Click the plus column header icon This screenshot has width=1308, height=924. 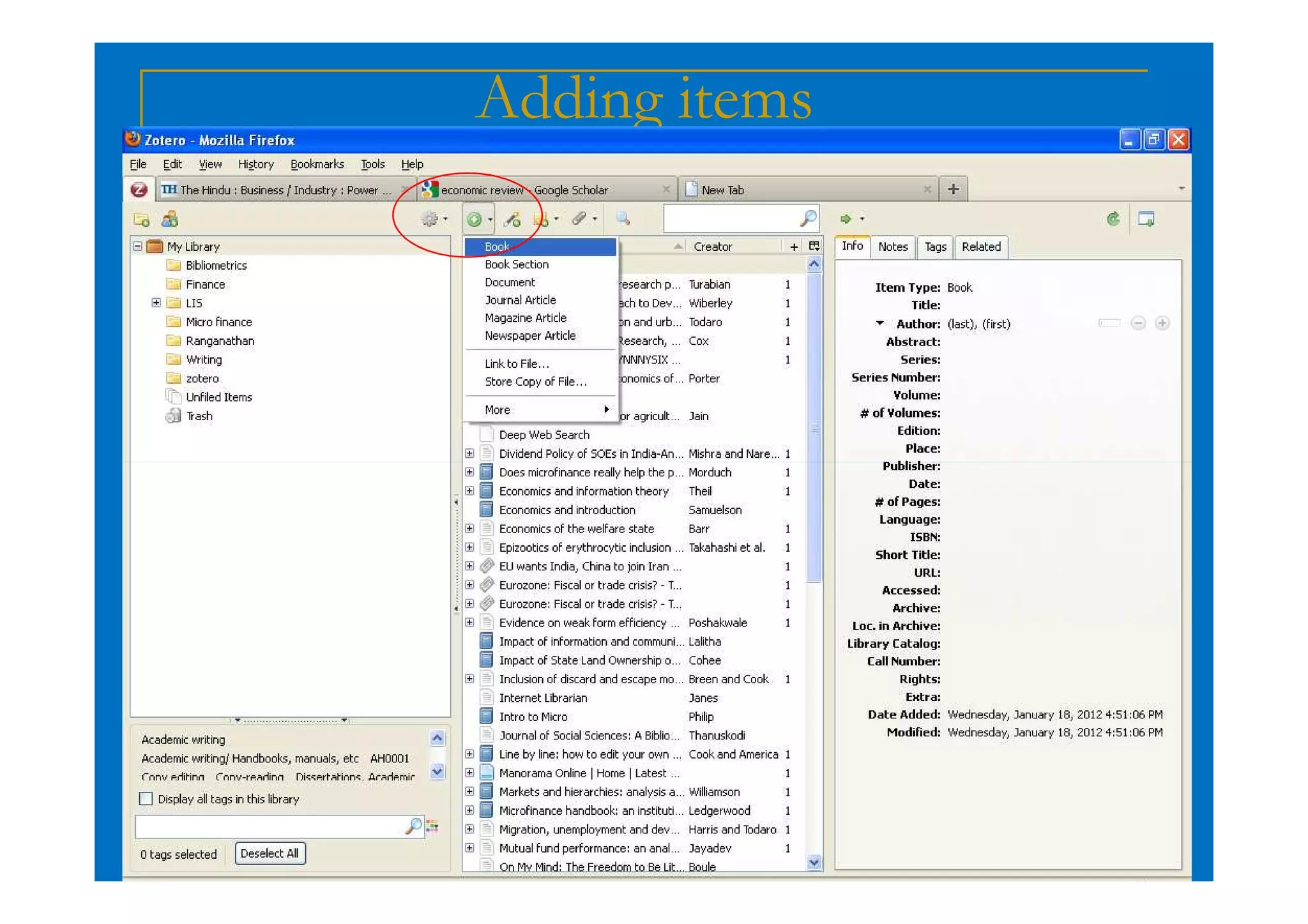(794, 246)
